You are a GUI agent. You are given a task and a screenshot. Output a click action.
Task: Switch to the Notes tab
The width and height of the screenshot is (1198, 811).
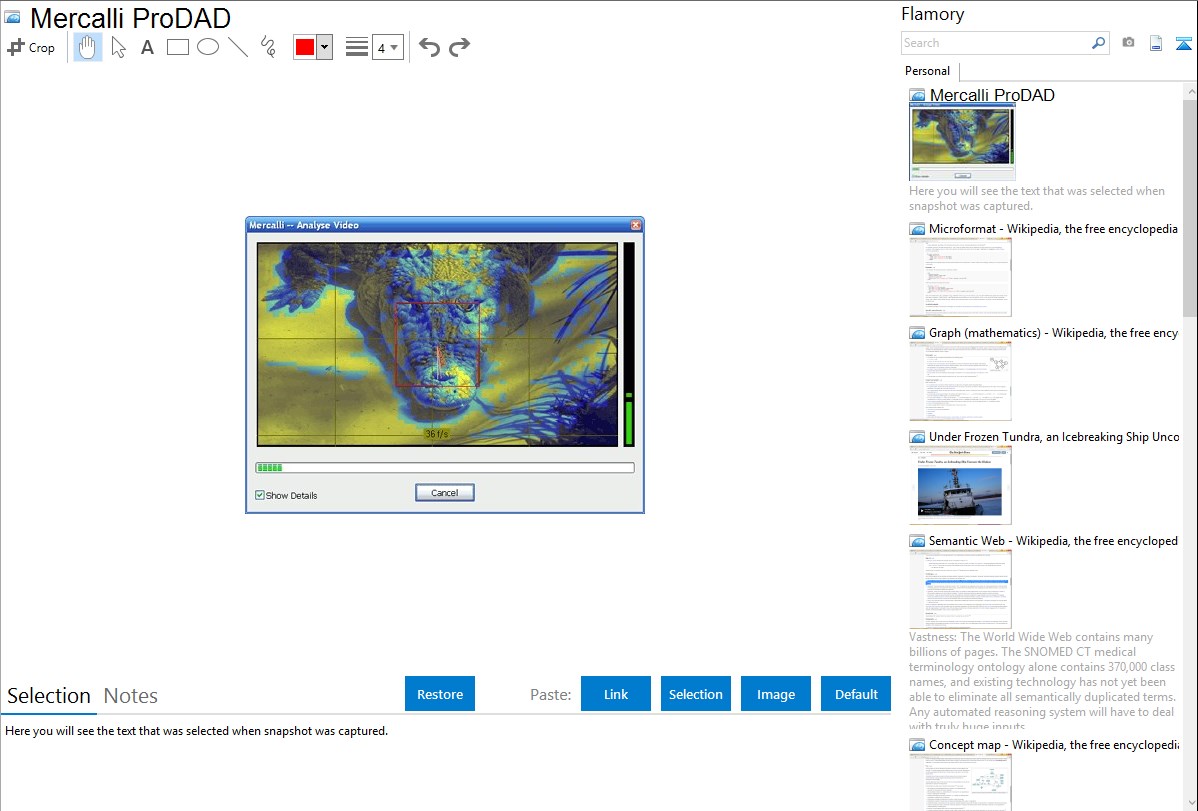[x=131, y=696]
